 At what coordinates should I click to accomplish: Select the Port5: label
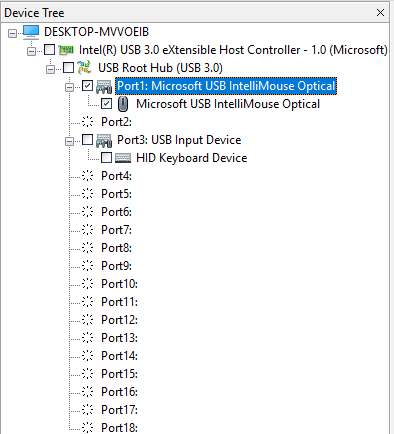(x=116, y=194)
